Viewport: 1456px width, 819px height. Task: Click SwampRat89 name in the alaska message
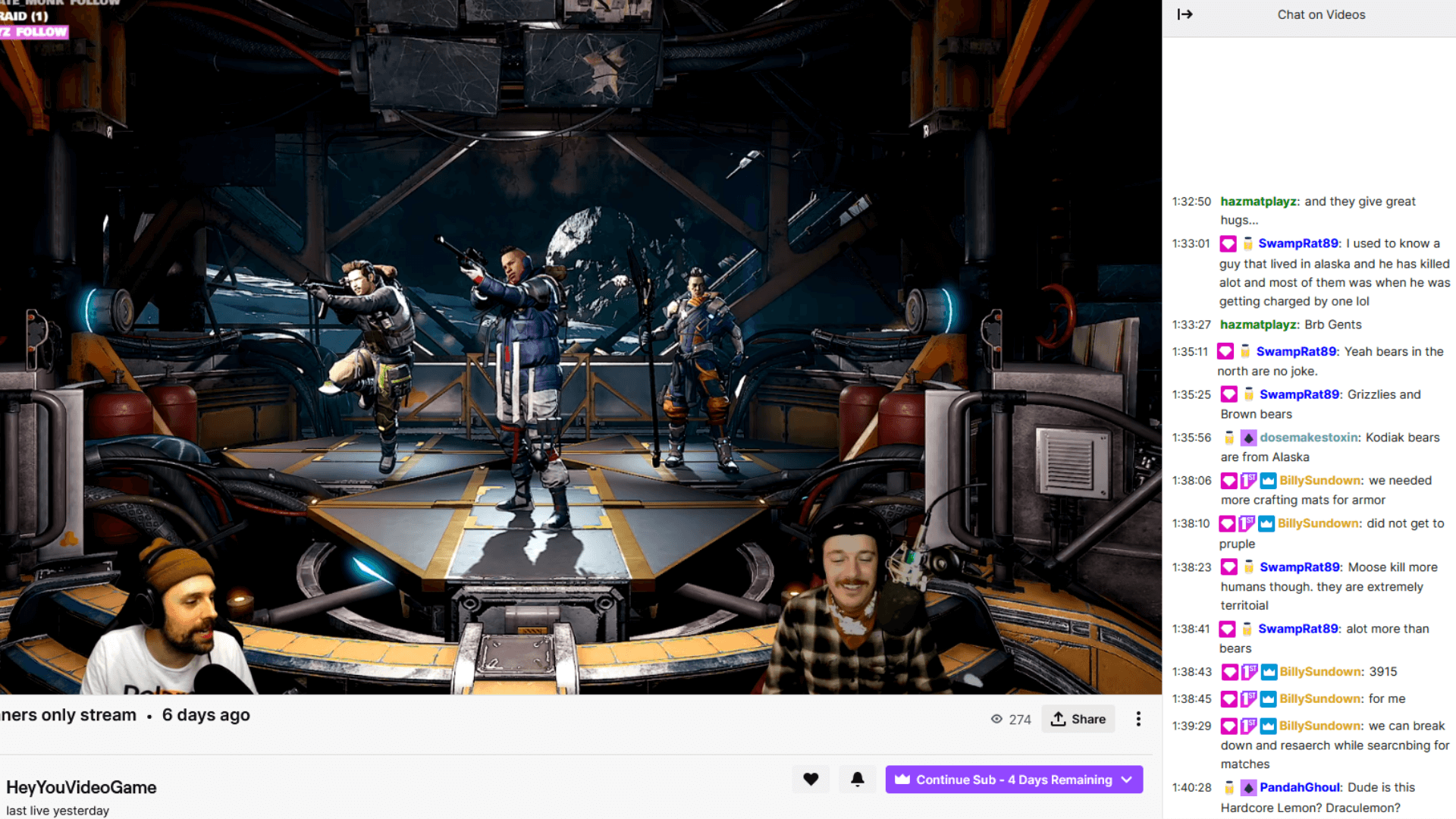pyautogui.click(x=1299, y=243)
